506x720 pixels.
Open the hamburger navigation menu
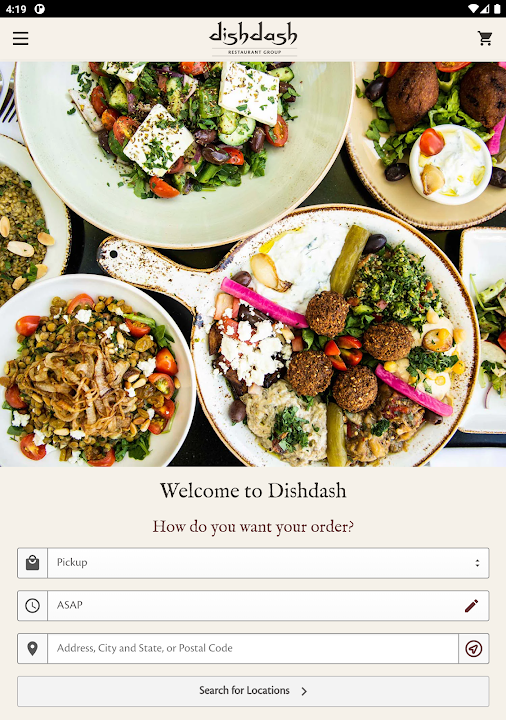20,39
